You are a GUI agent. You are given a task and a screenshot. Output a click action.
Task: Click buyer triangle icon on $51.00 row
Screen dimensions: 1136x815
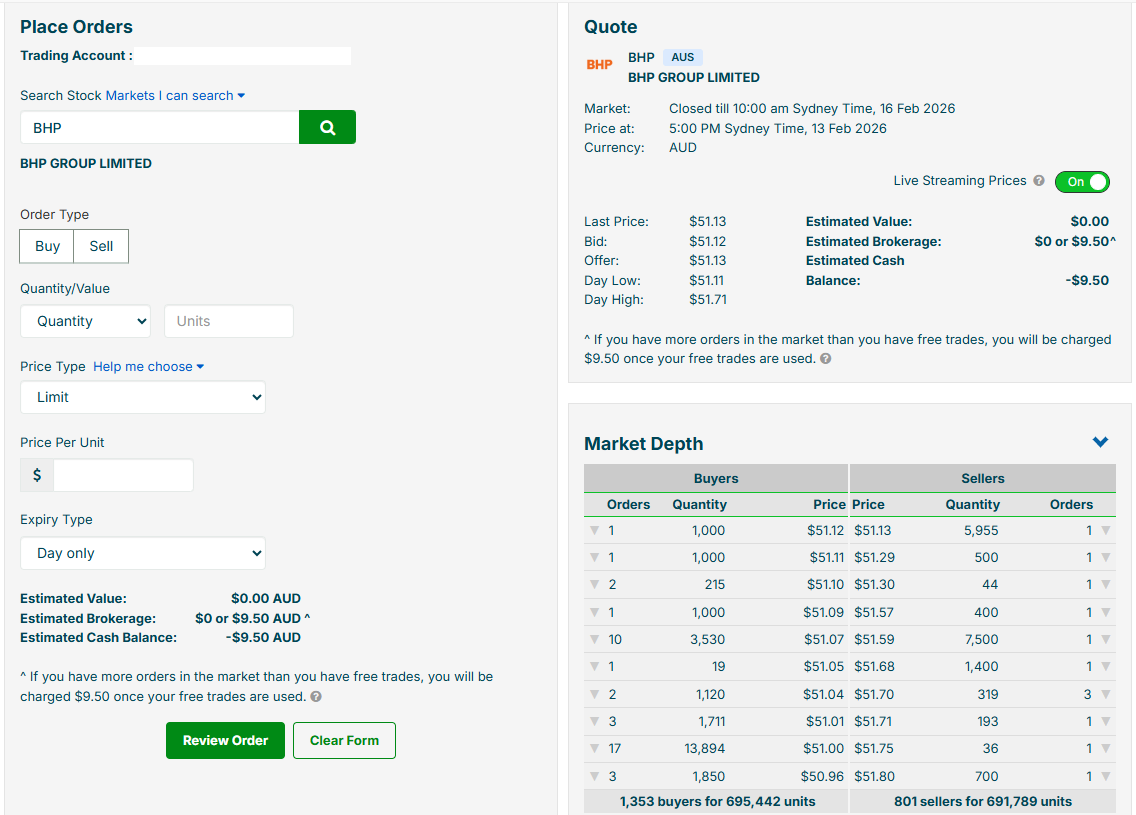595,749
